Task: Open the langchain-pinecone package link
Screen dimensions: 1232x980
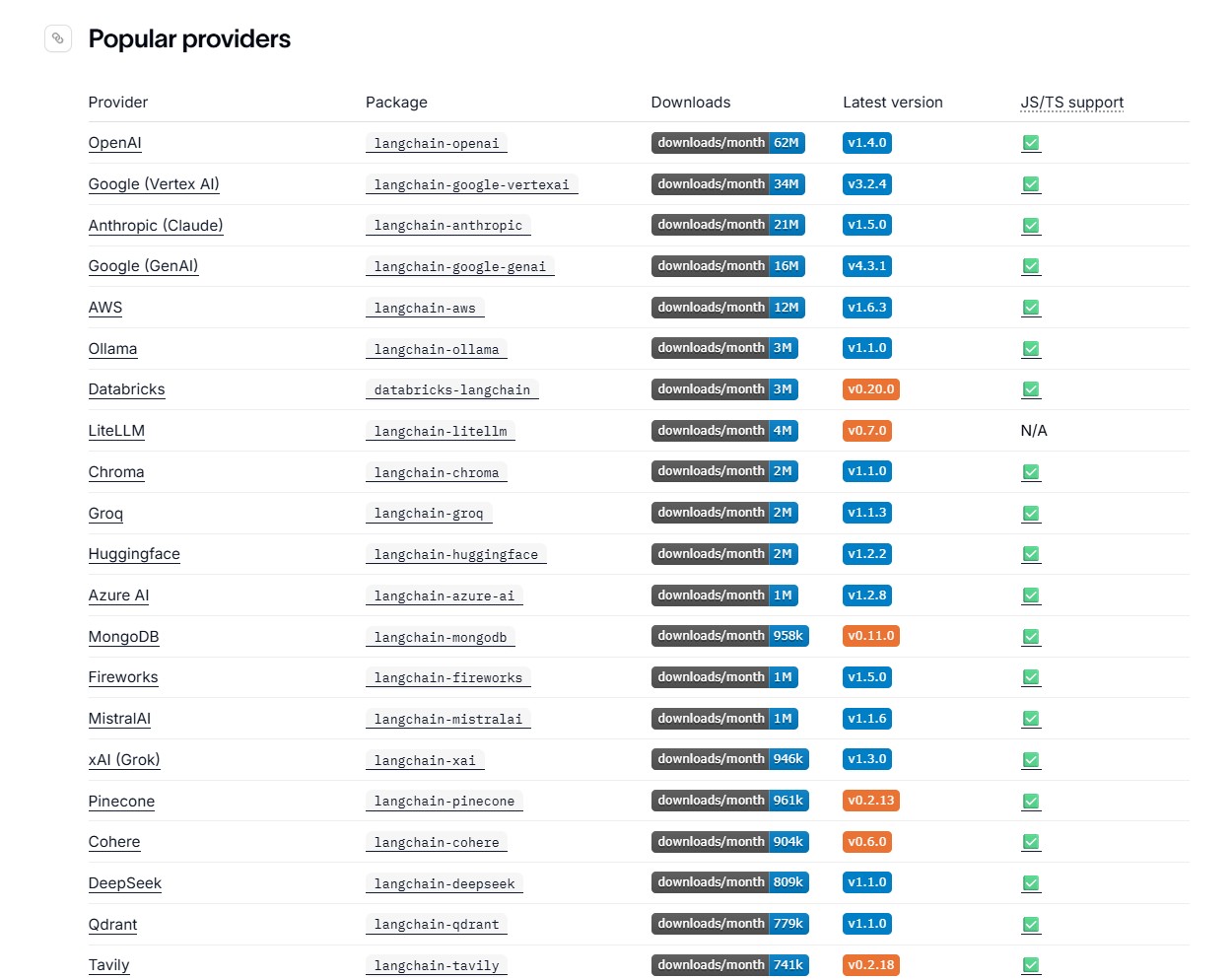Action: pos(445,802)
